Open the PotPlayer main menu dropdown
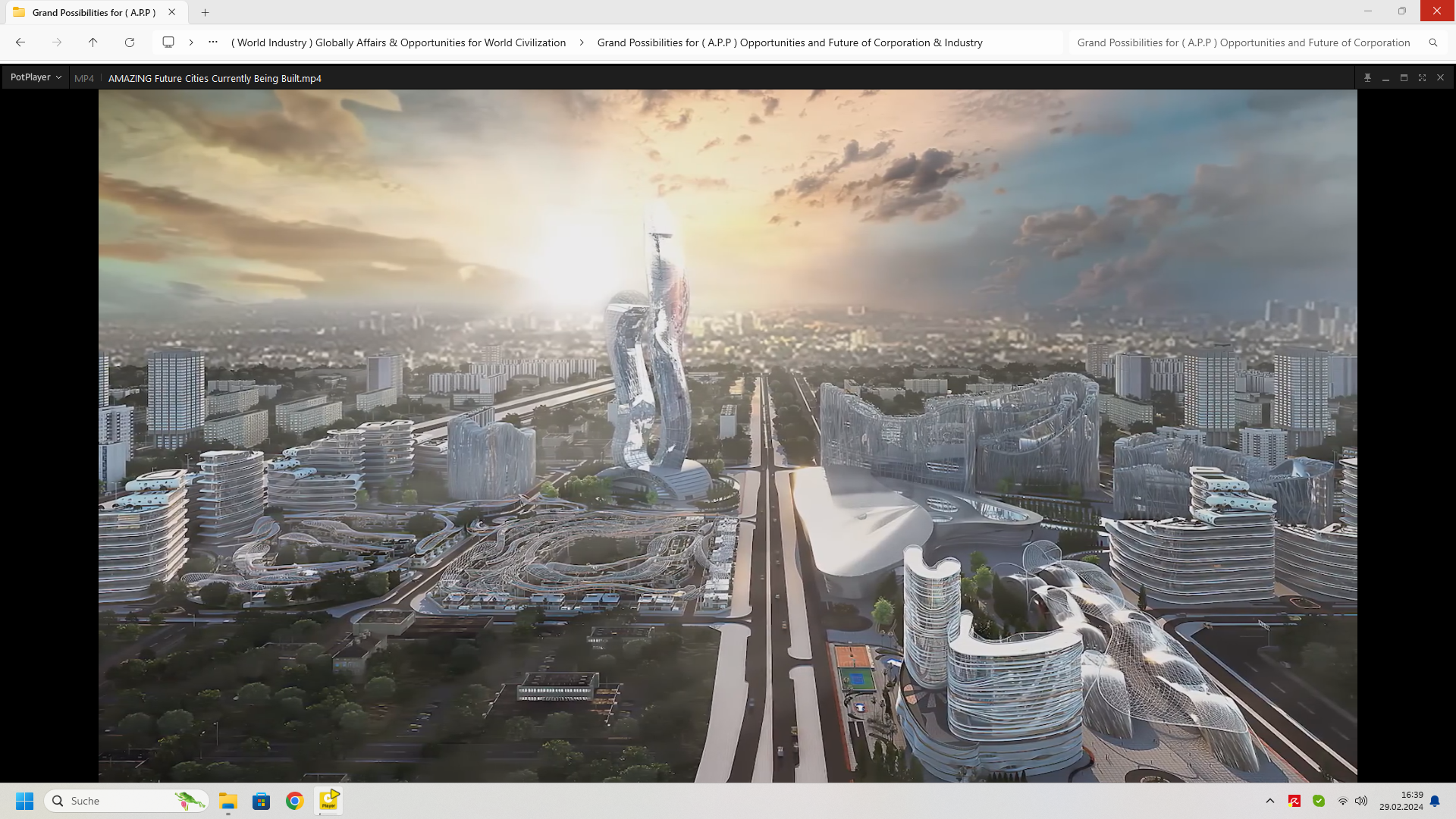1456x819 pixels. pyautogui.click(x=36, y=77)
